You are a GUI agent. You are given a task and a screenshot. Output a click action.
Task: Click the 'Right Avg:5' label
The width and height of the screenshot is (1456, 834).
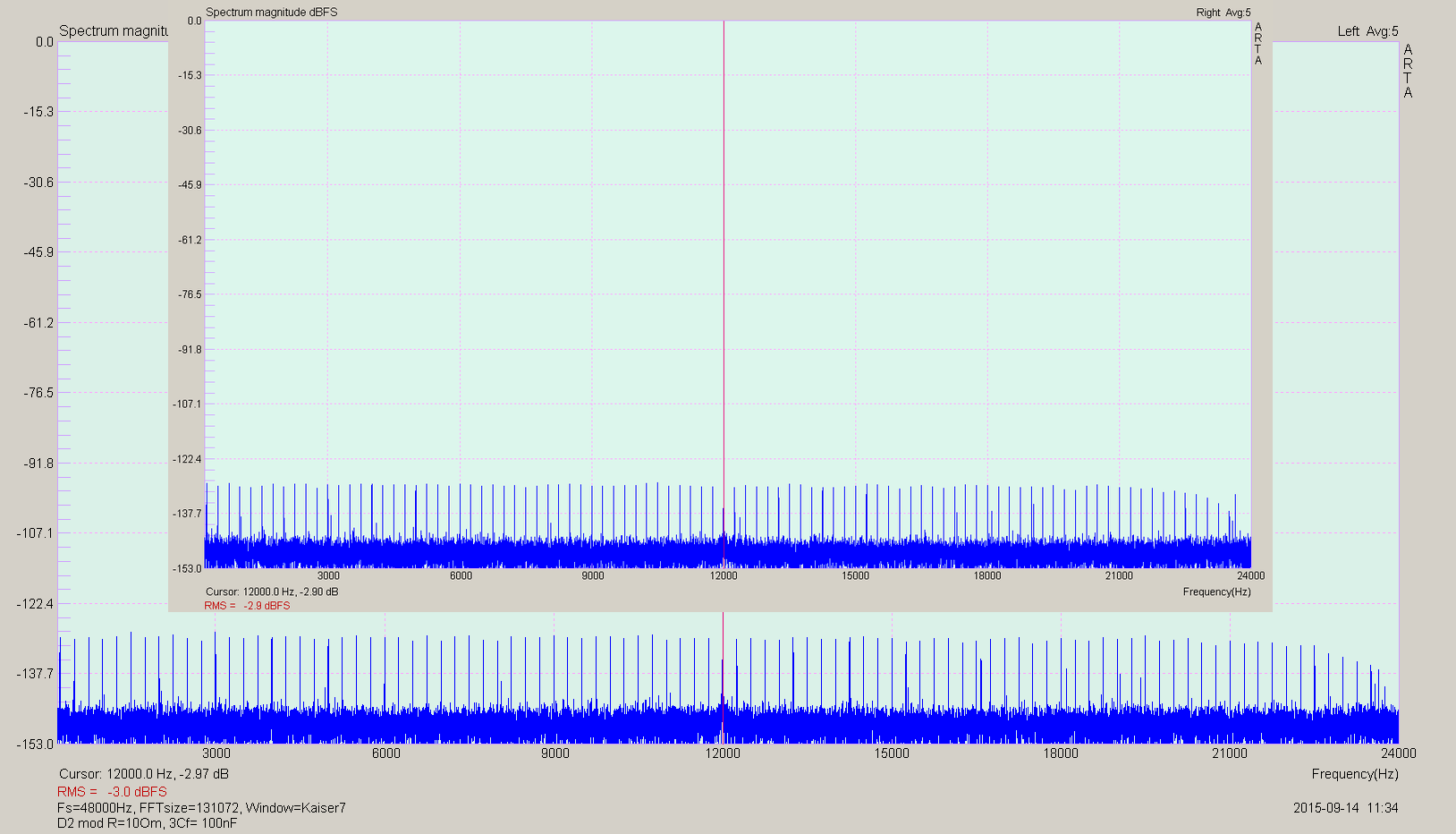click(x=1223, y=13)
